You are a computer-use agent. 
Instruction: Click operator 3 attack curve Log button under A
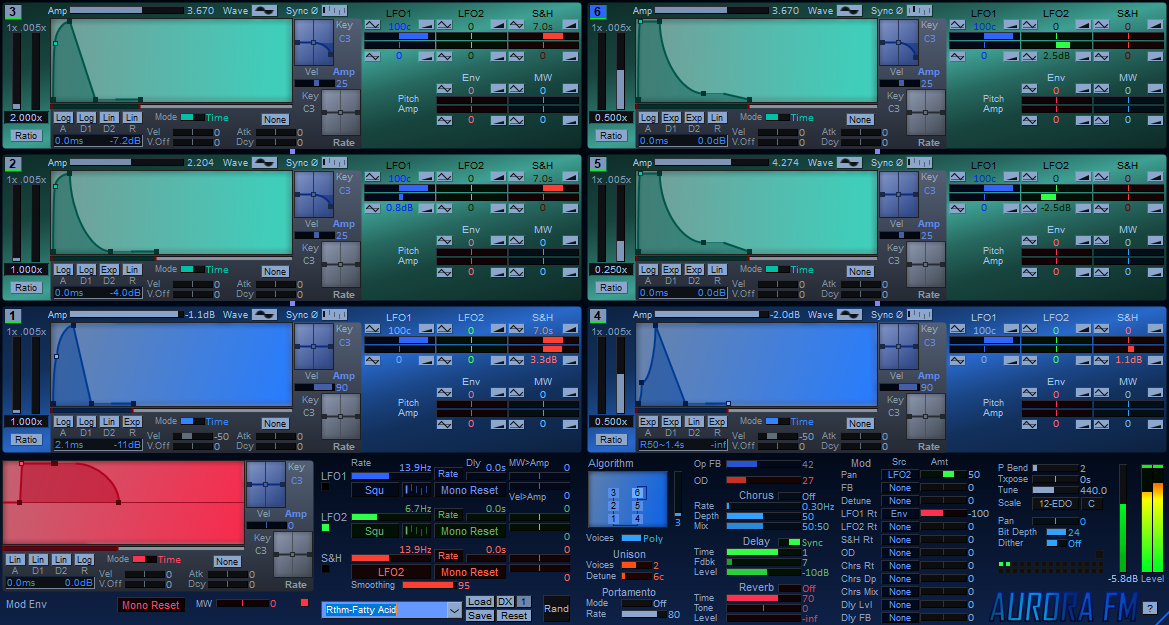point(63,118)
